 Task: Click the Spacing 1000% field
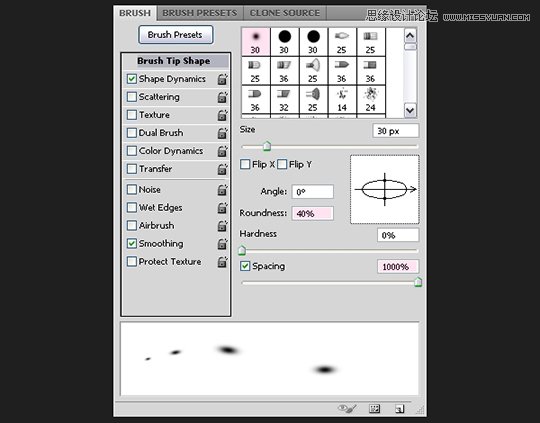pos(398,267)
